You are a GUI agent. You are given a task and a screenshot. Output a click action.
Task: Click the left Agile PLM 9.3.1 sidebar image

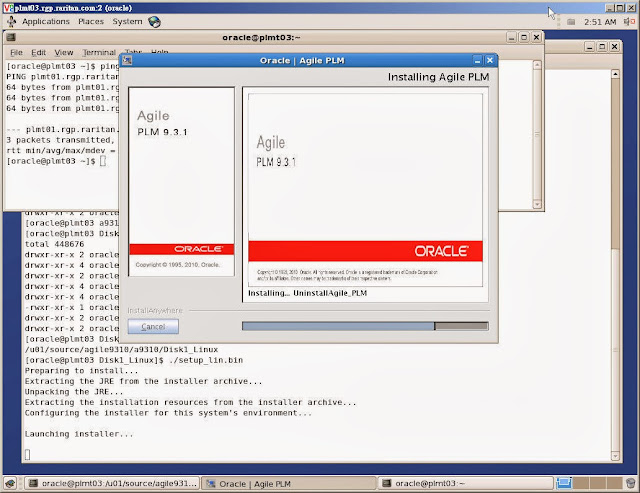(182, 182)
